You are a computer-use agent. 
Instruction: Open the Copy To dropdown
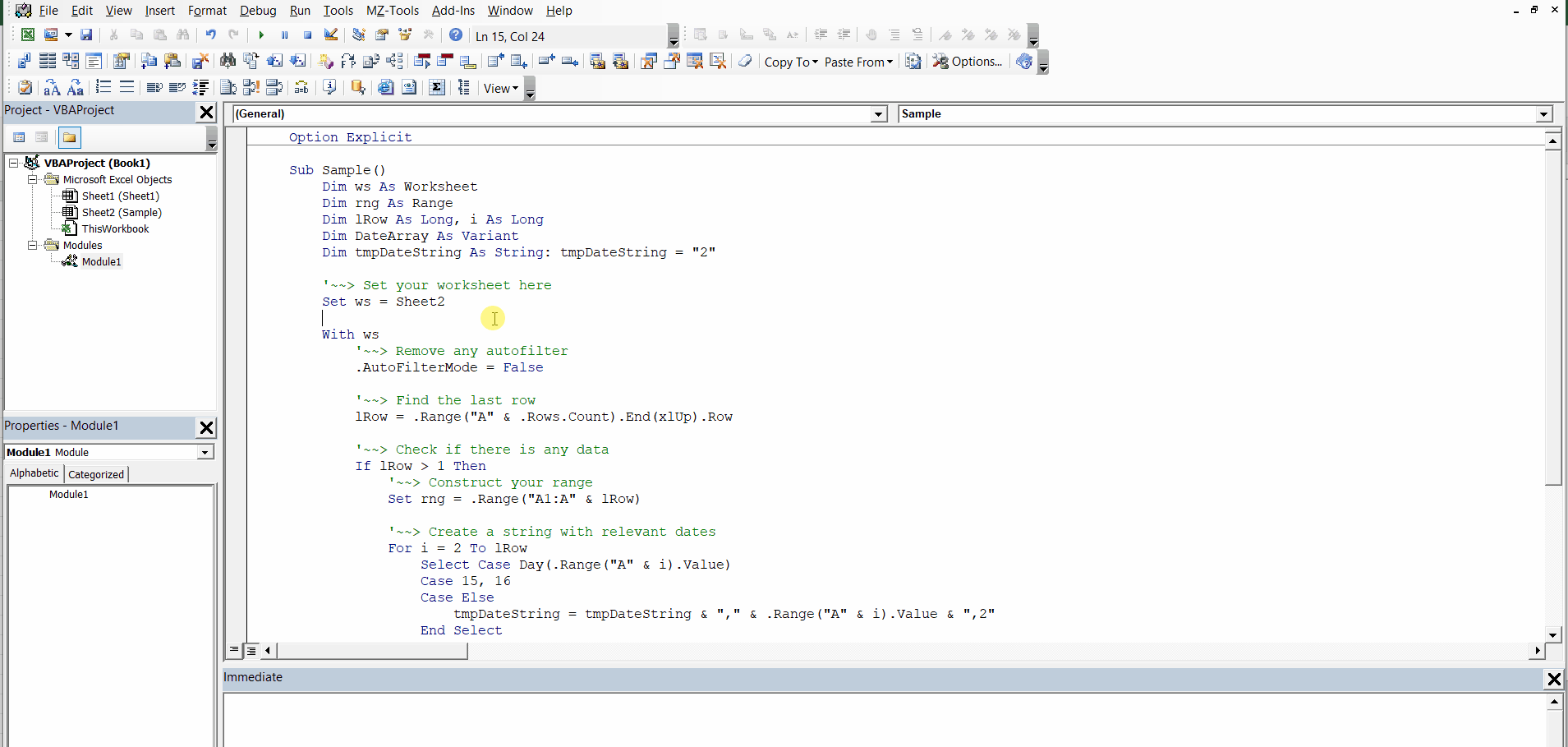791,62
